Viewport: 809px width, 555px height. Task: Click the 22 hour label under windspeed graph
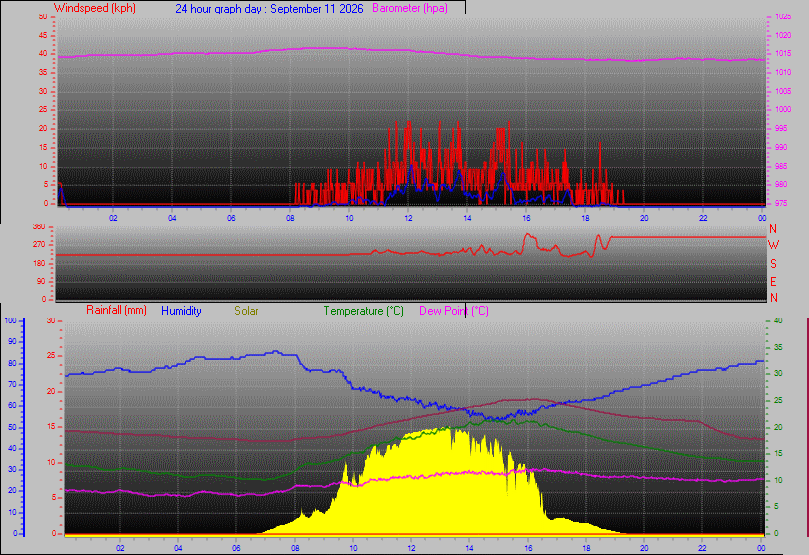(703, 218)
